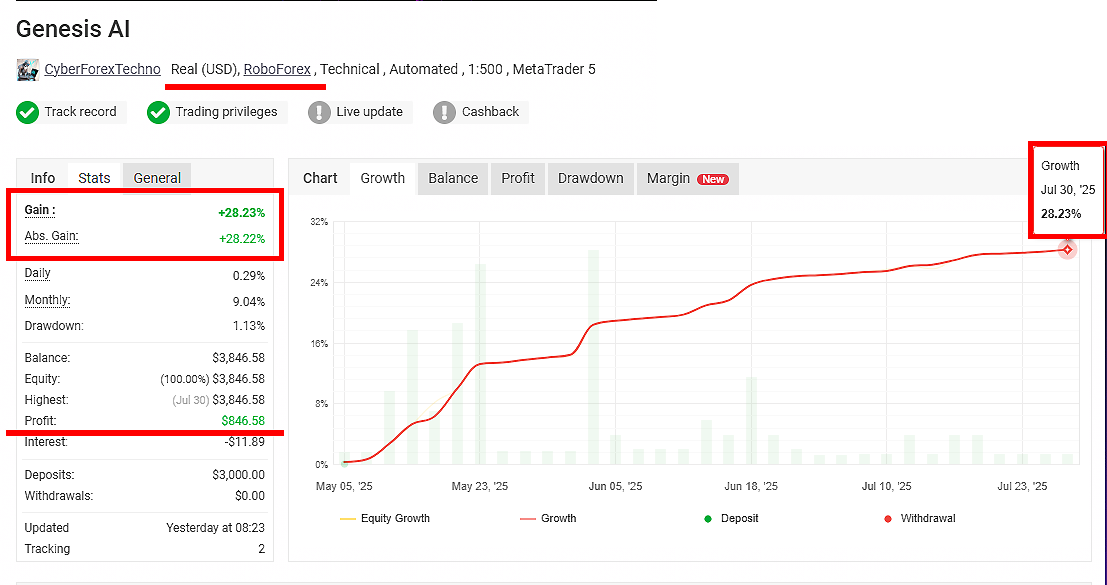
Task: Click the Monthly label
Action: 47,300
